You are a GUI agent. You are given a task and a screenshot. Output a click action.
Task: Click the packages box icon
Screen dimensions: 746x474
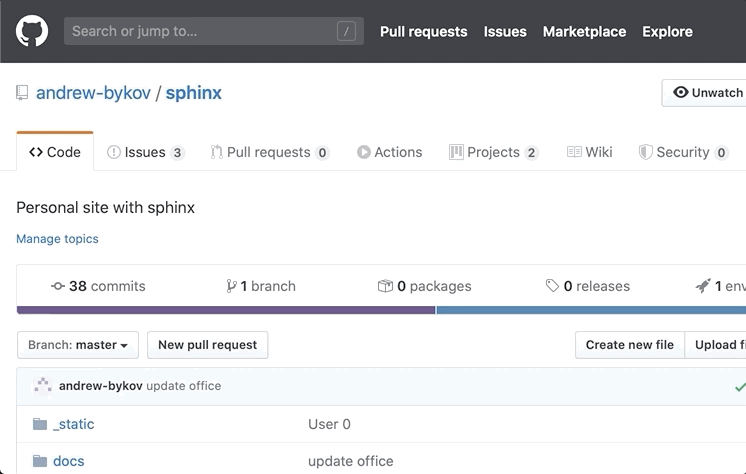(385, 286)
